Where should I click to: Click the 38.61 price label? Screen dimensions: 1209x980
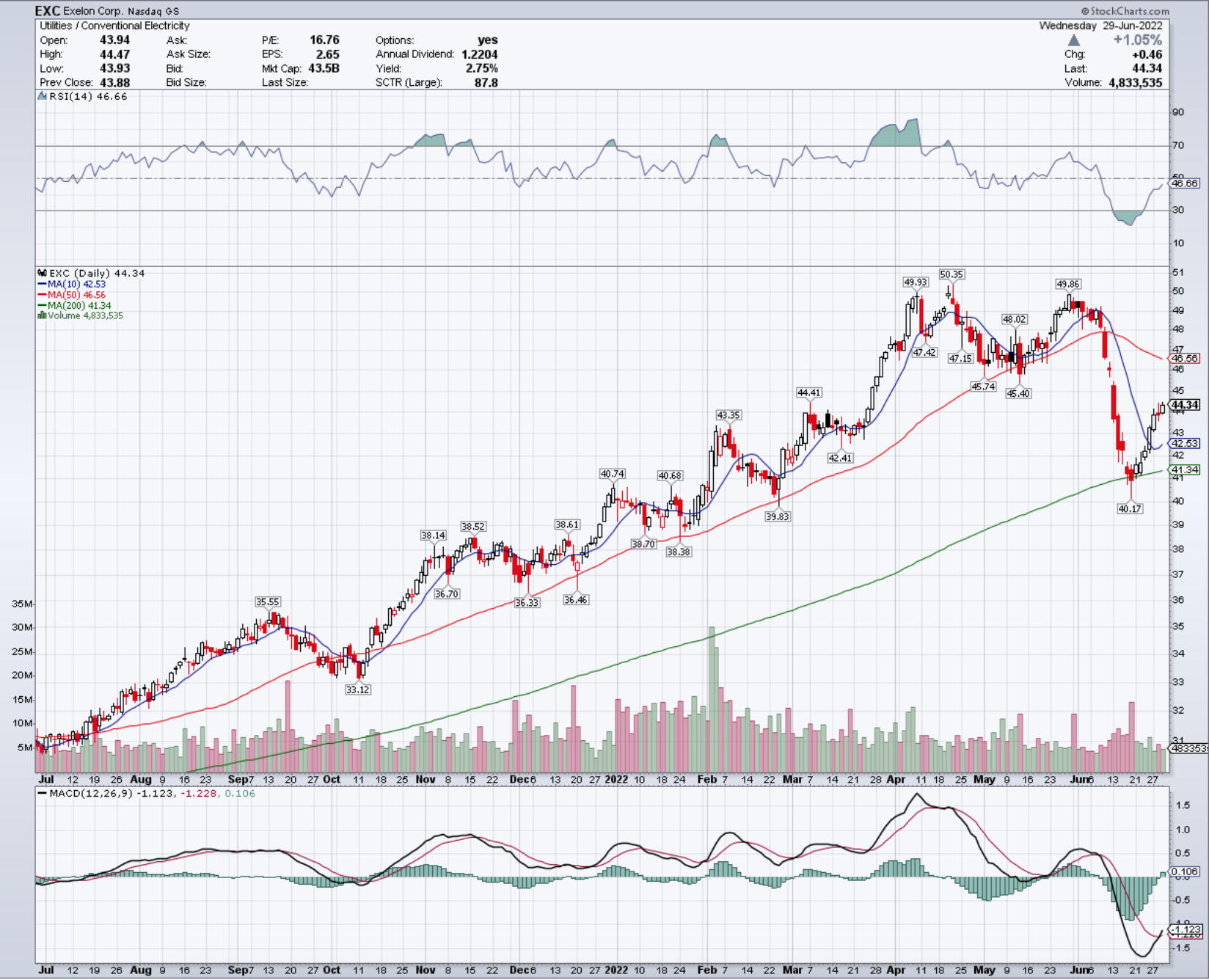coord(567,524)
